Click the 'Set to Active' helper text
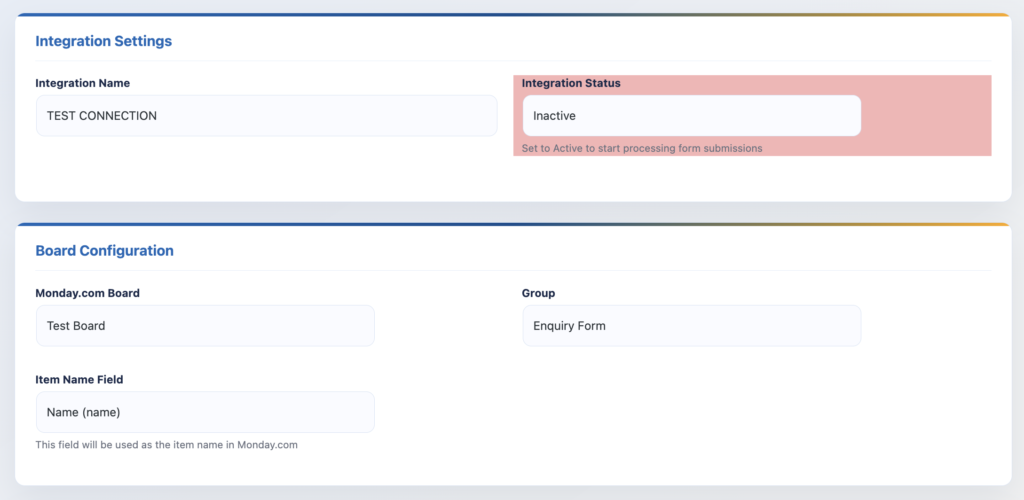 [x=642, y=148]
